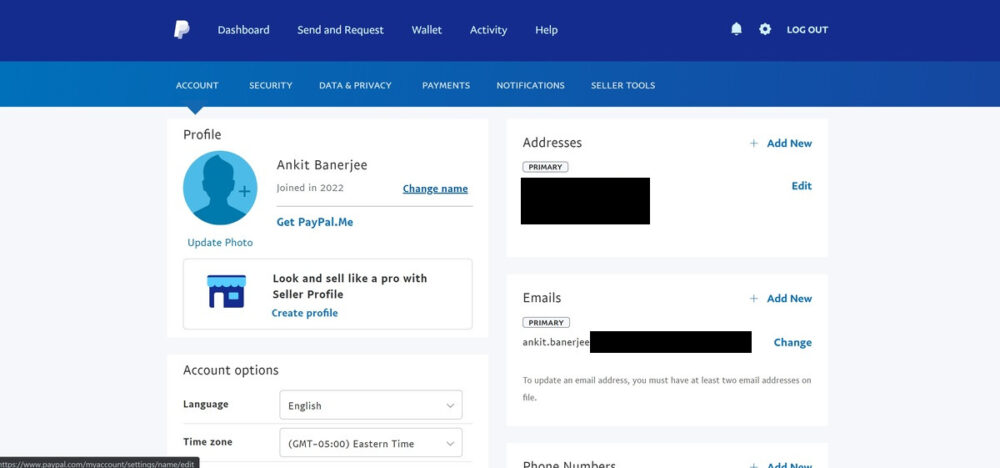Click the PayPal logo icon

click(x=181, y=30)
